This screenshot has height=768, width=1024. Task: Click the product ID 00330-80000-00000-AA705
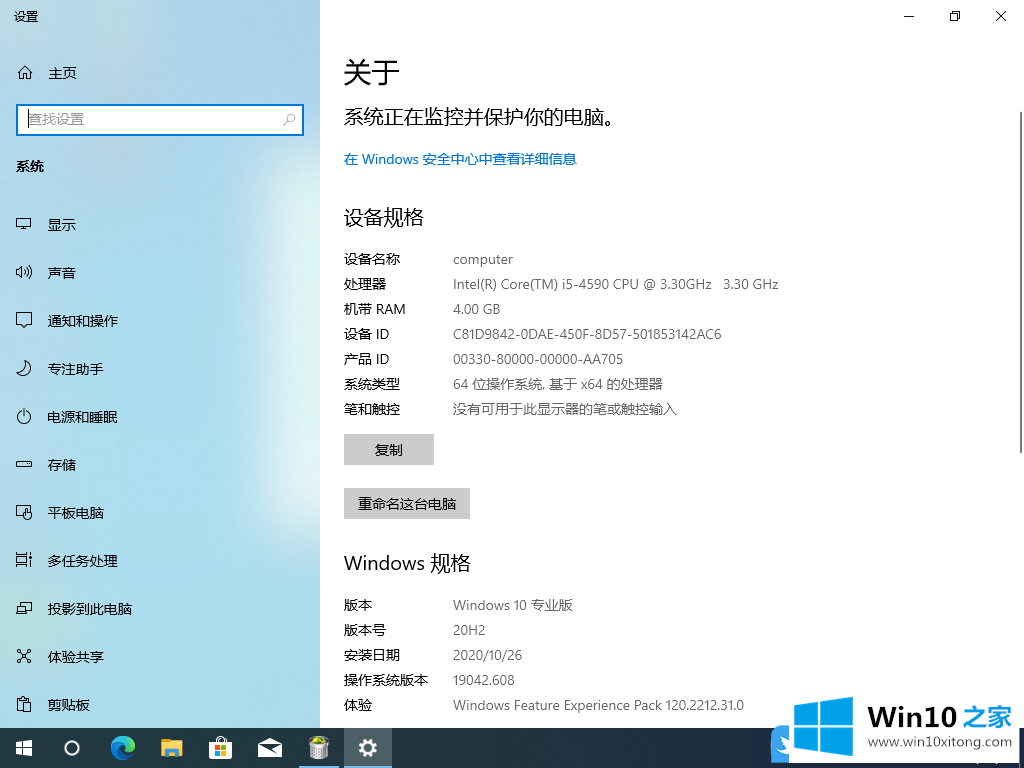click(538, 359)
